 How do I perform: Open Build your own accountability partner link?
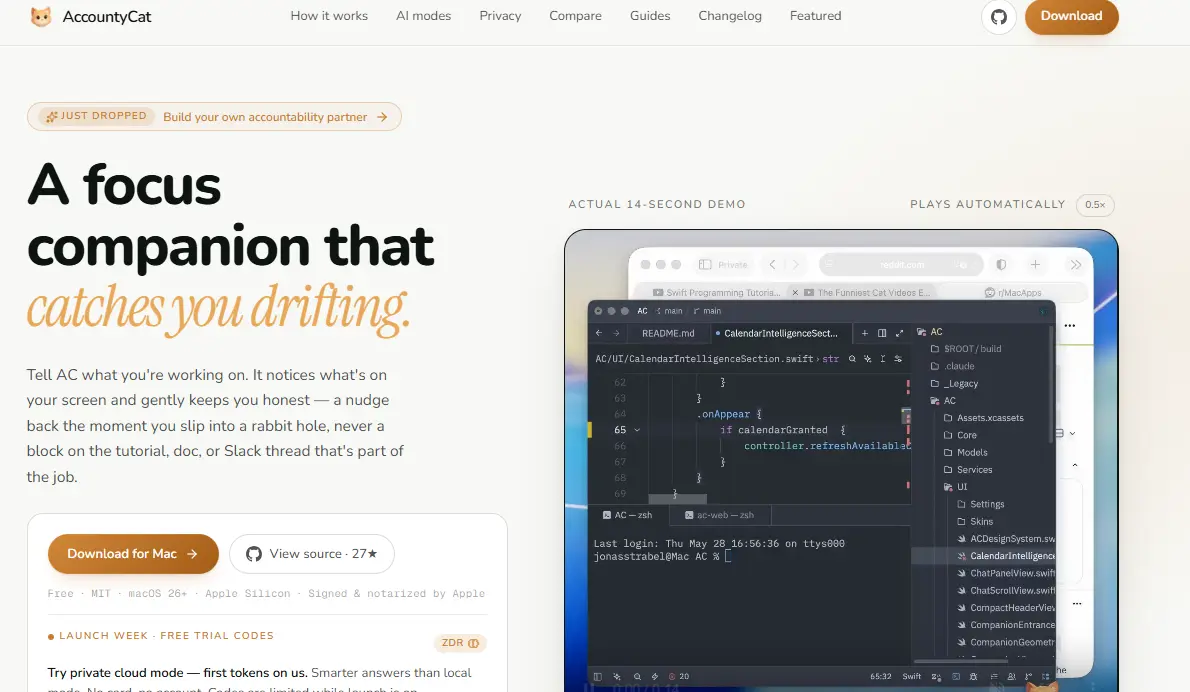(x=275, y=117)
